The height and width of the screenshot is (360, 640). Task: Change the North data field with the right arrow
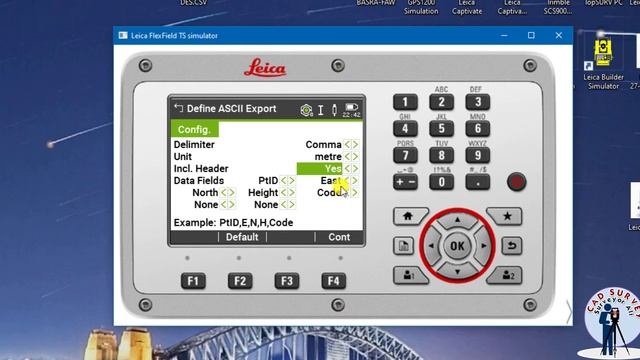[x=232, y=192]
